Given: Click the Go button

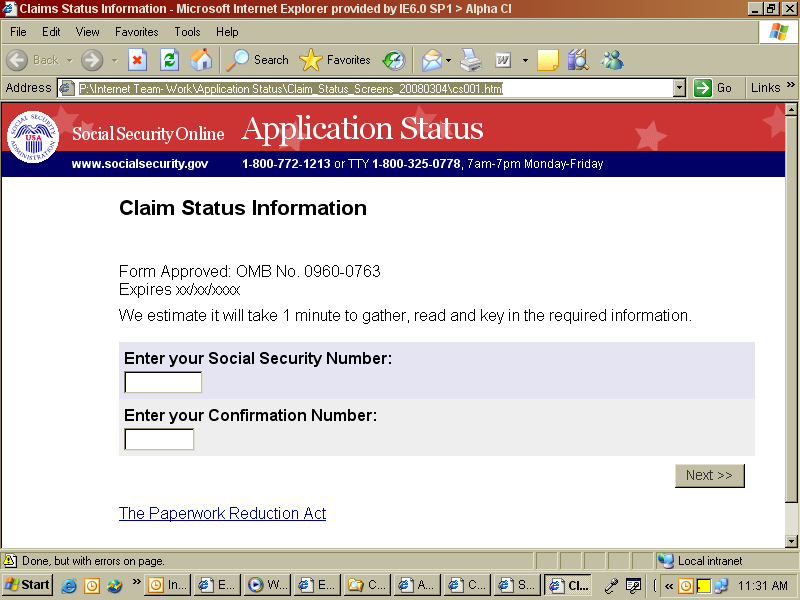Looking at the screenshot, I should (x=713, y=88).
